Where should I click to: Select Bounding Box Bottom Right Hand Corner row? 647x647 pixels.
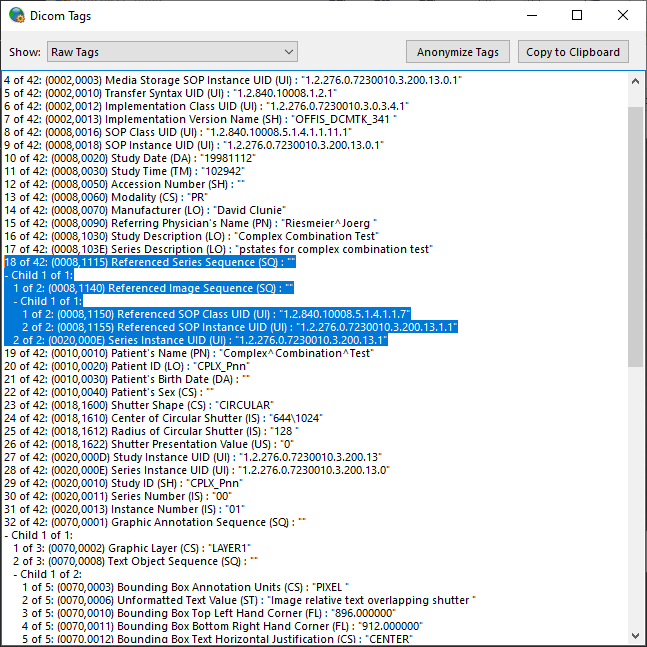(222, 626)
